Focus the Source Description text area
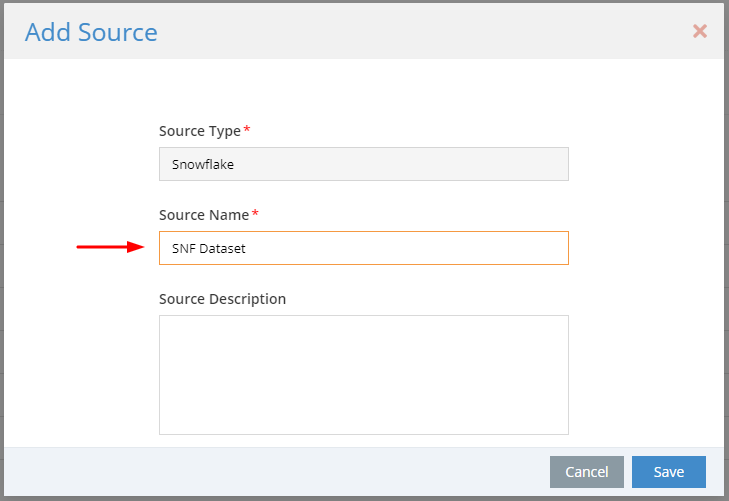Image resolution: width=729 pixels, height=501 pixels. pyautogui.click(x=364, y=375)
